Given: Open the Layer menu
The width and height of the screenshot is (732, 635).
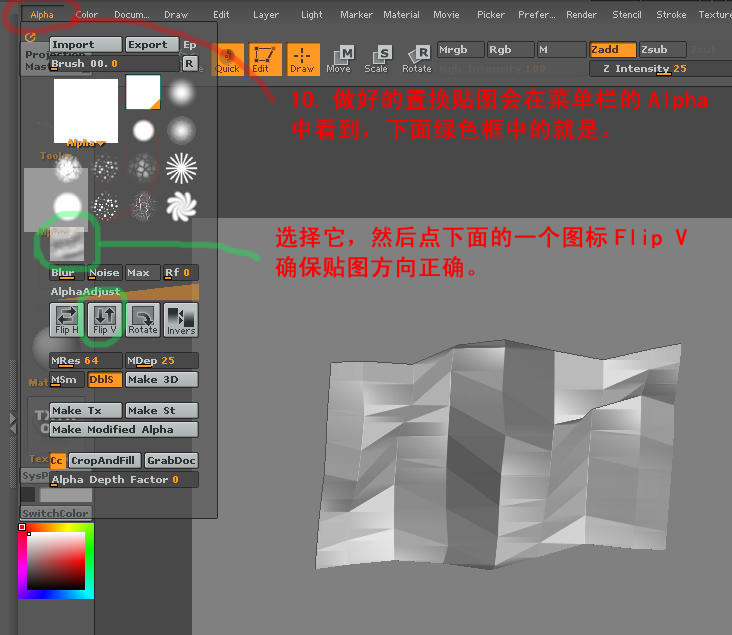Looking at the screenshot, I should click(266, 15).
